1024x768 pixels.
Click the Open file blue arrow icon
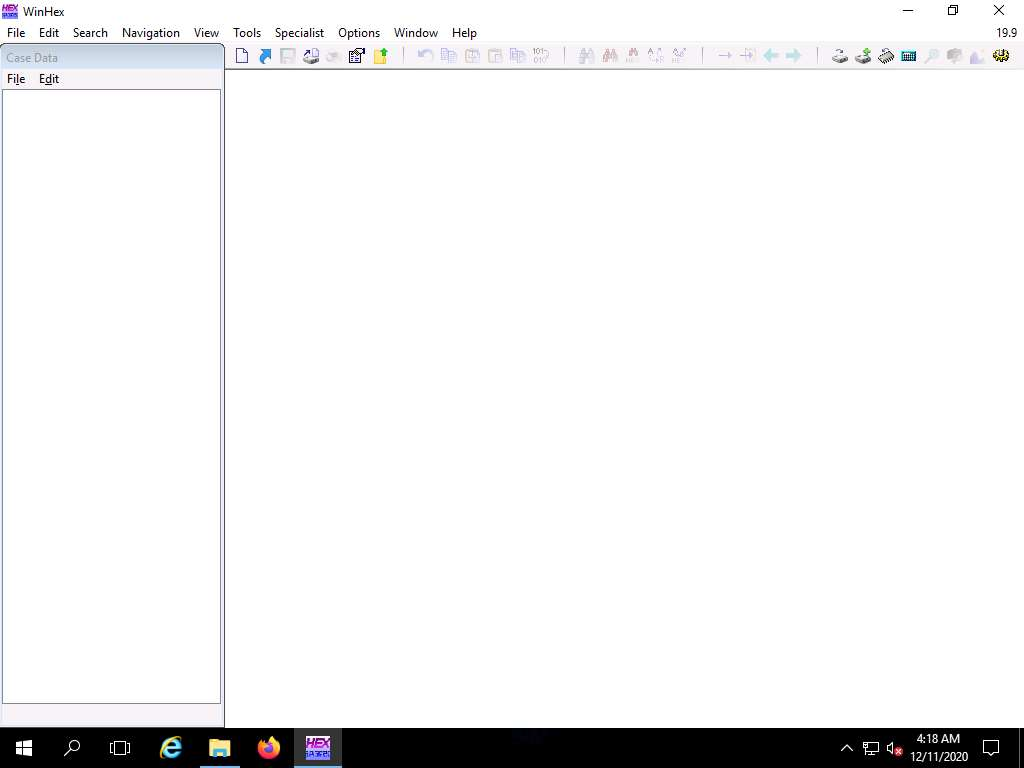point(265,56)
